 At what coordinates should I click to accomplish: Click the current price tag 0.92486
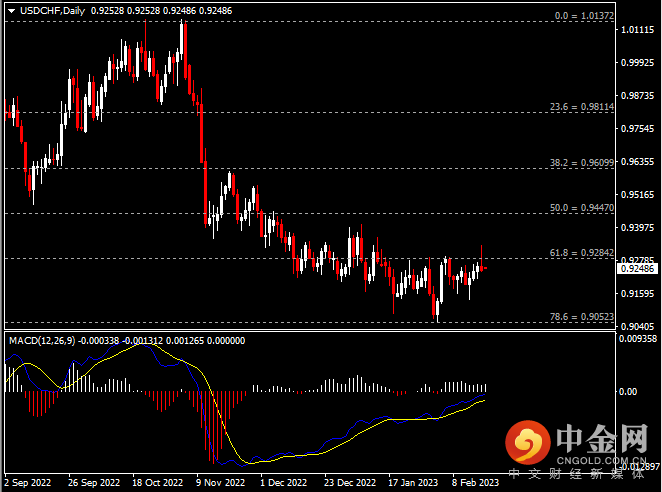[x=637, y=269]
